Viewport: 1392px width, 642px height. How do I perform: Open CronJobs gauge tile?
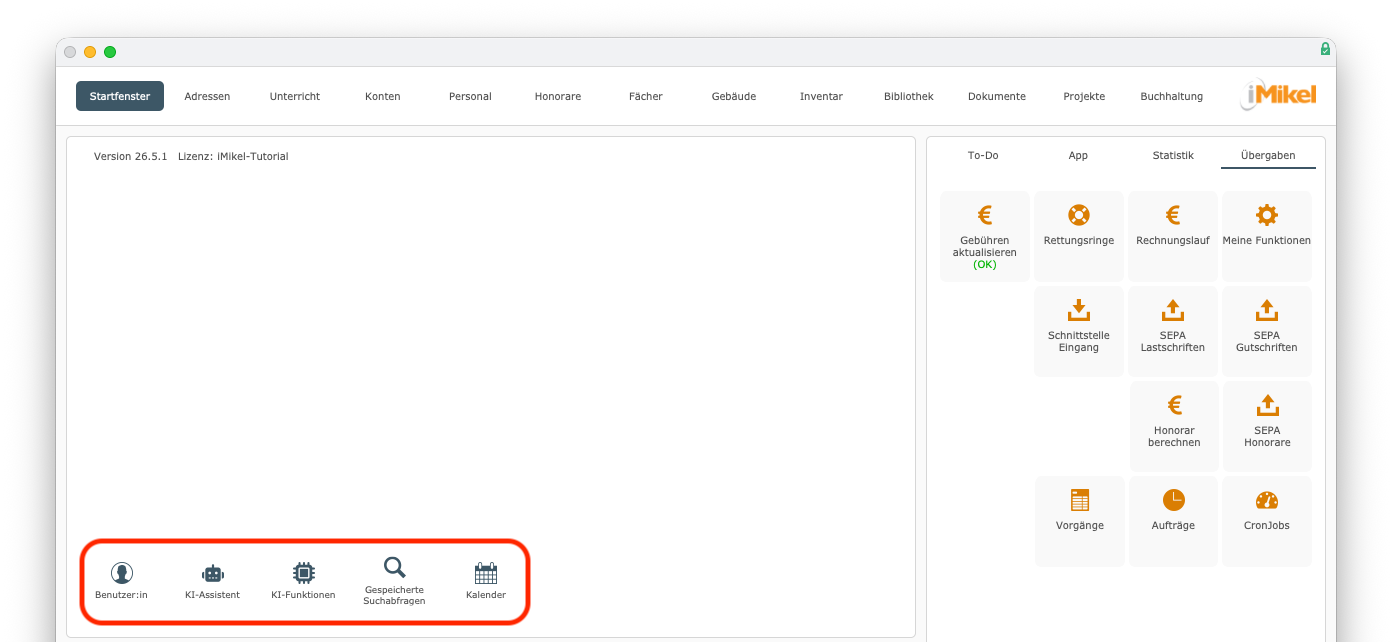point(1267,521)
